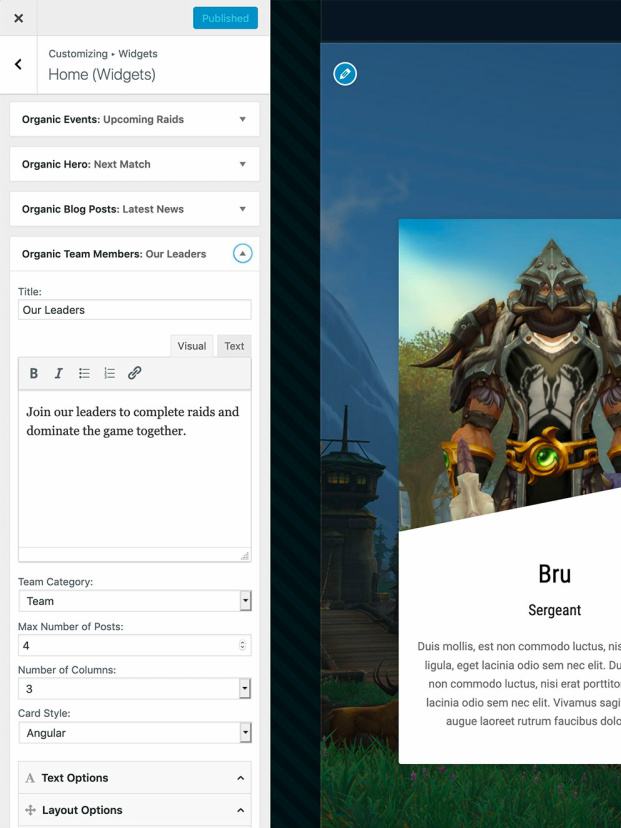Screen dimensions: 621x828
Task: Insert a bulleted list
Action: pyautogui.click(x=84, y=373)
